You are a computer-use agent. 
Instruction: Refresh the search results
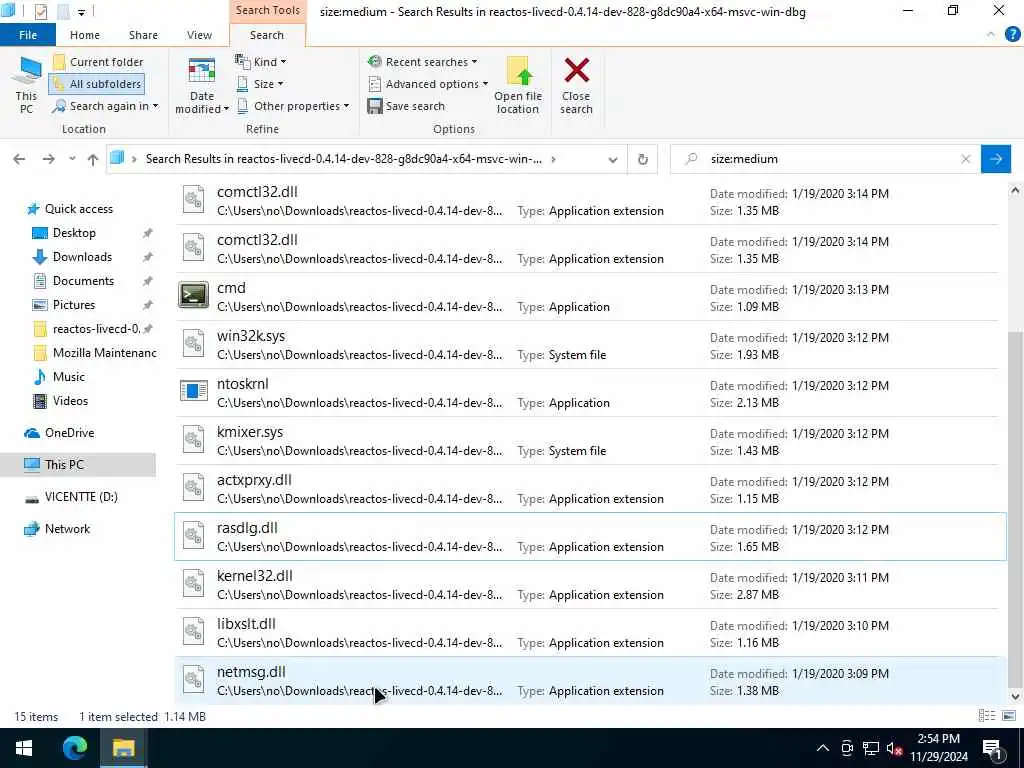[x=643, y=159]
